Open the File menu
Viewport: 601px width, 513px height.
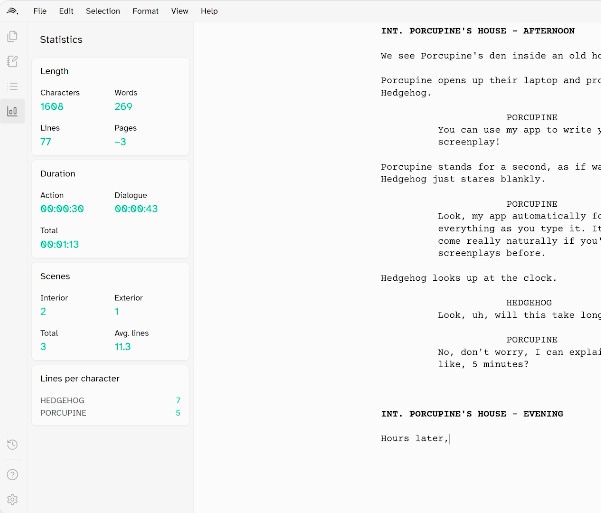click(40, 11)
